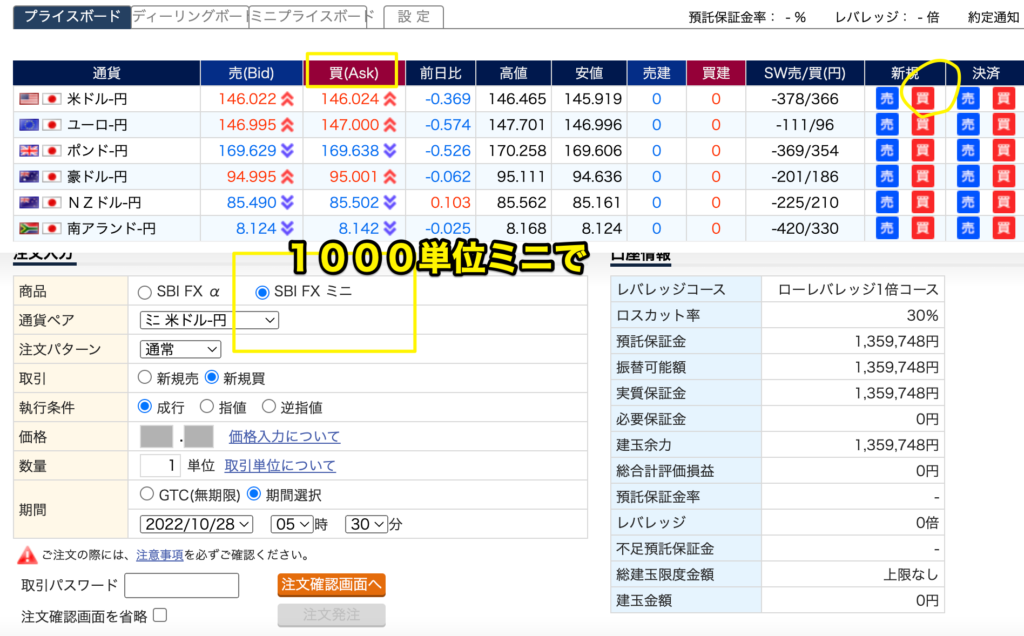1024x636 pixels.
Task: Select SBI FX α product radio
Action: tap(145, 292)
